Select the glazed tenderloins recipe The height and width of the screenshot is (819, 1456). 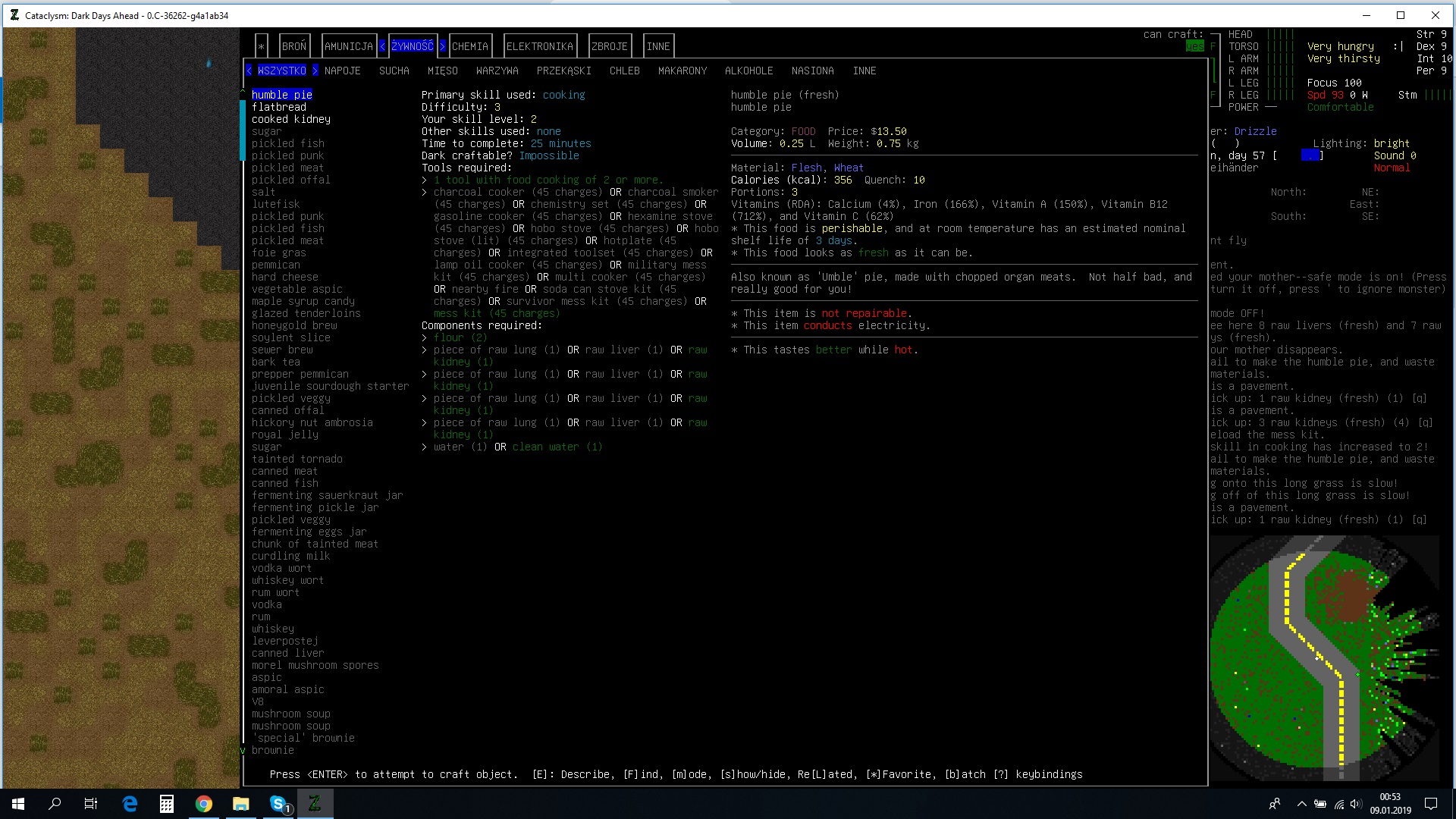(306, 313)
